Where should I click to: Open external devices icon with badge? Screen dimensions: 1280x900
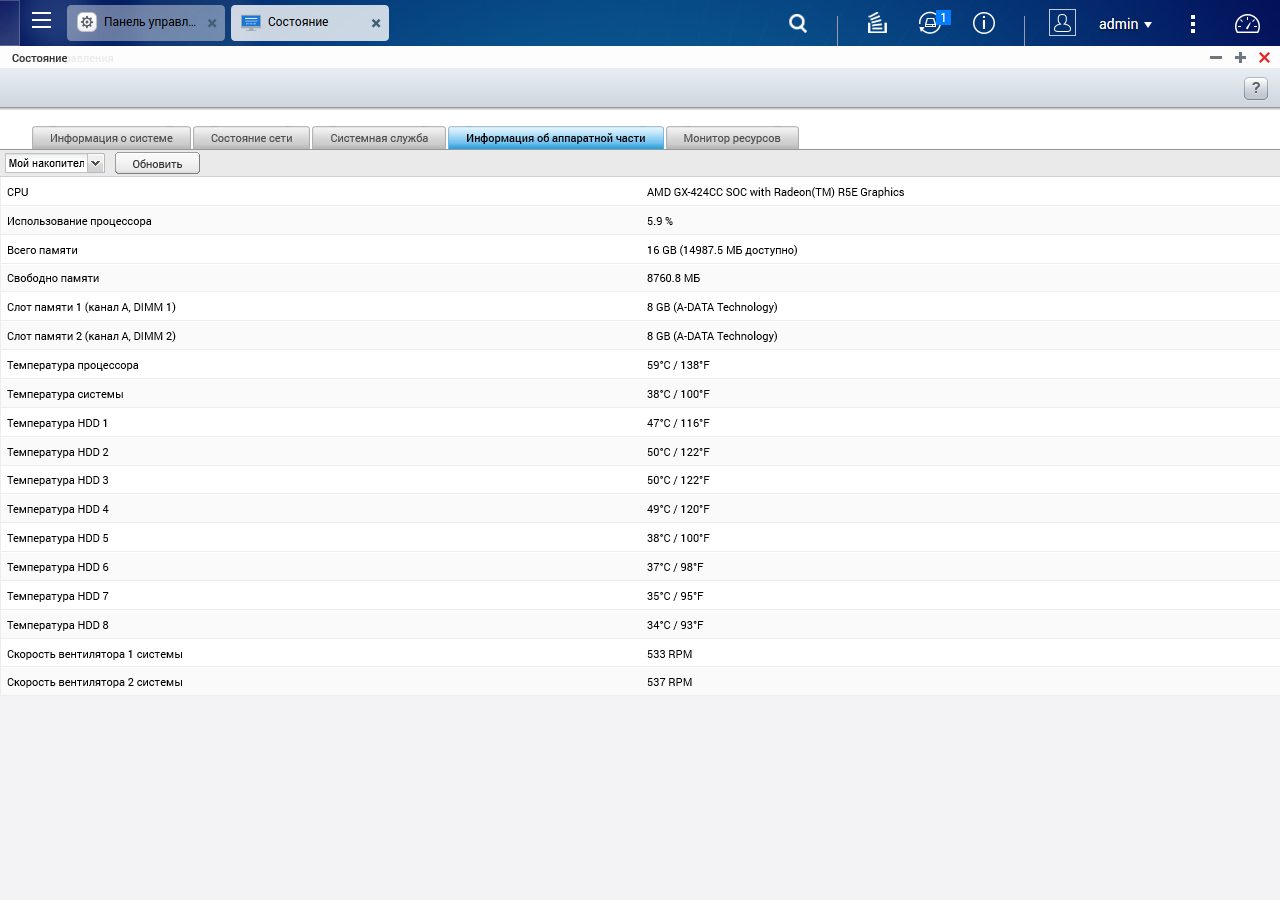tap(932, 23)
